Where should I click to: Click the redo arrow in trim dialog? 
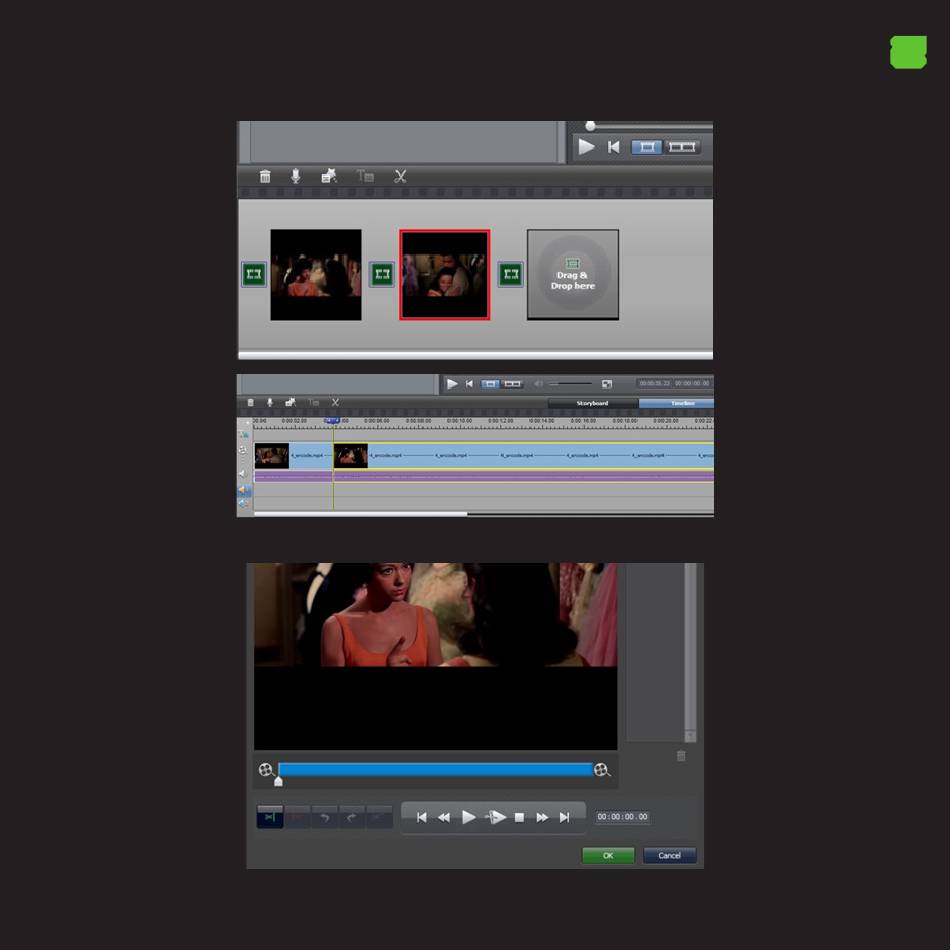(351, 817)
